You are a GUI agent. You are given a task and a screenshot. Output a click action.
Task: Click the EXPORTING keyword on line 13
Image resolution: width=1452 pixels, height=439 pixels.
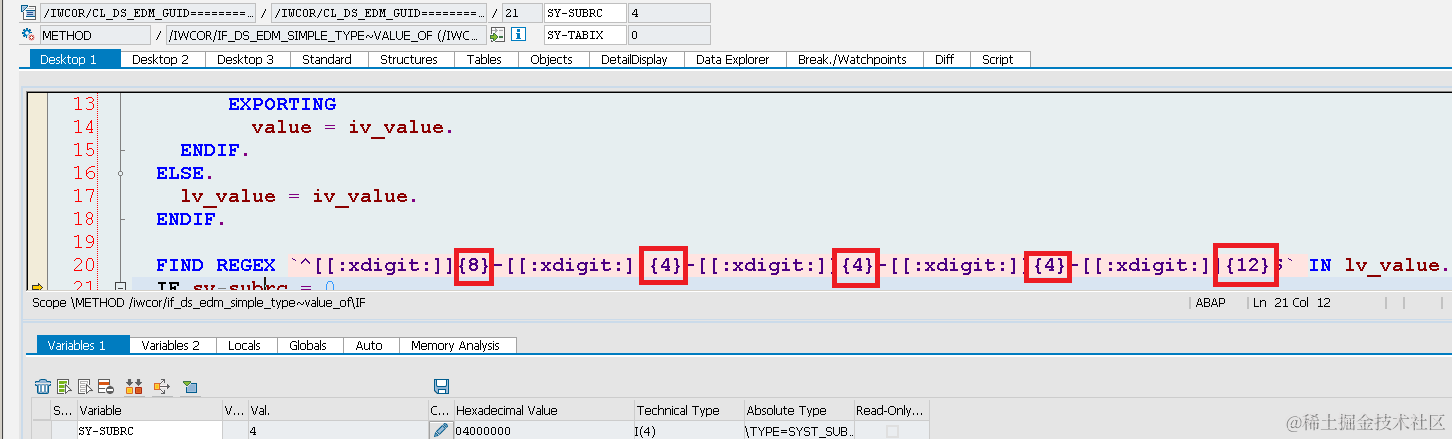(x=282, y=104)
